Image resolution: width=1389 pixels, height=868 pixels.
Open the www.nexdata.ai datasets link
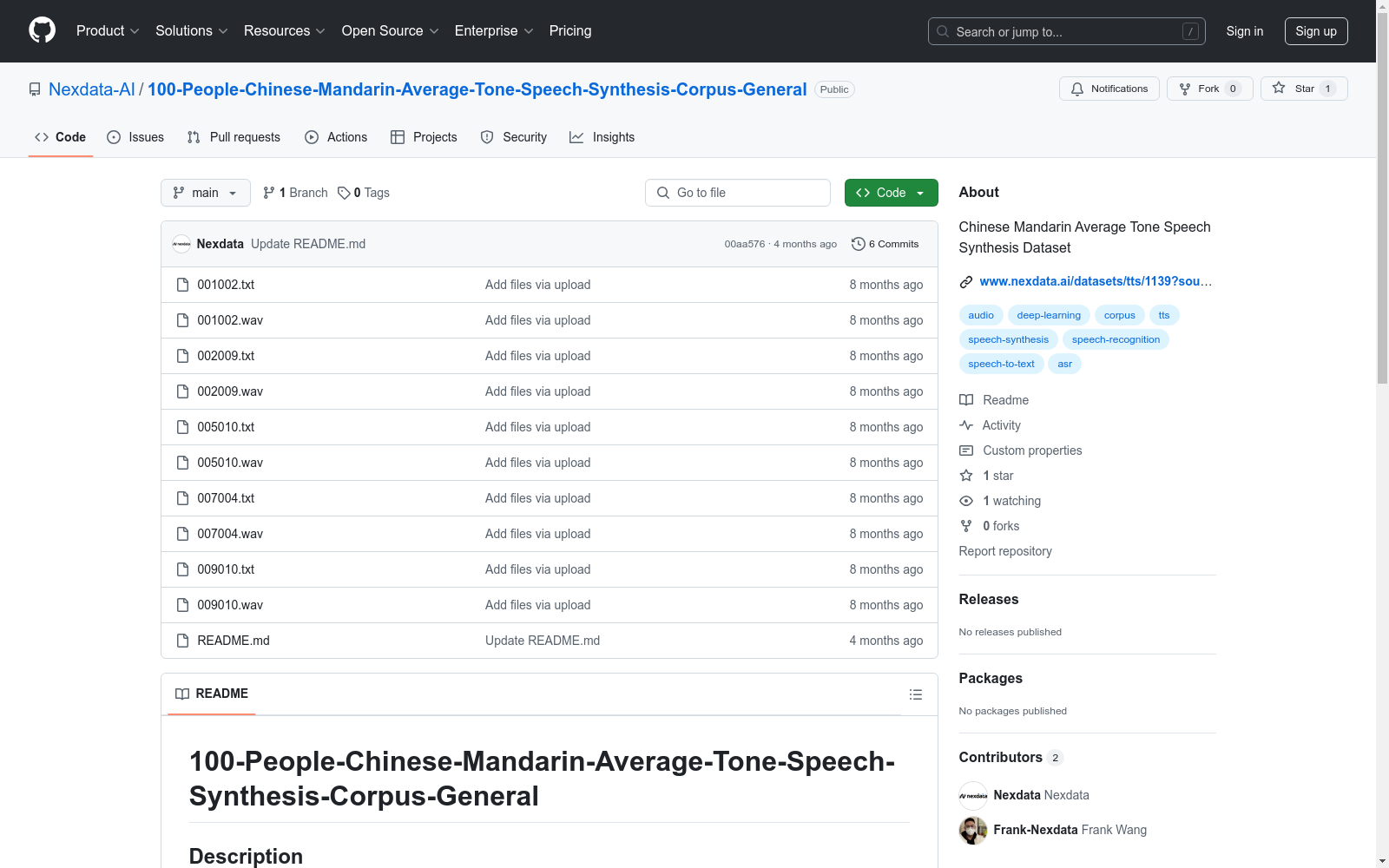click(1096, 281)
